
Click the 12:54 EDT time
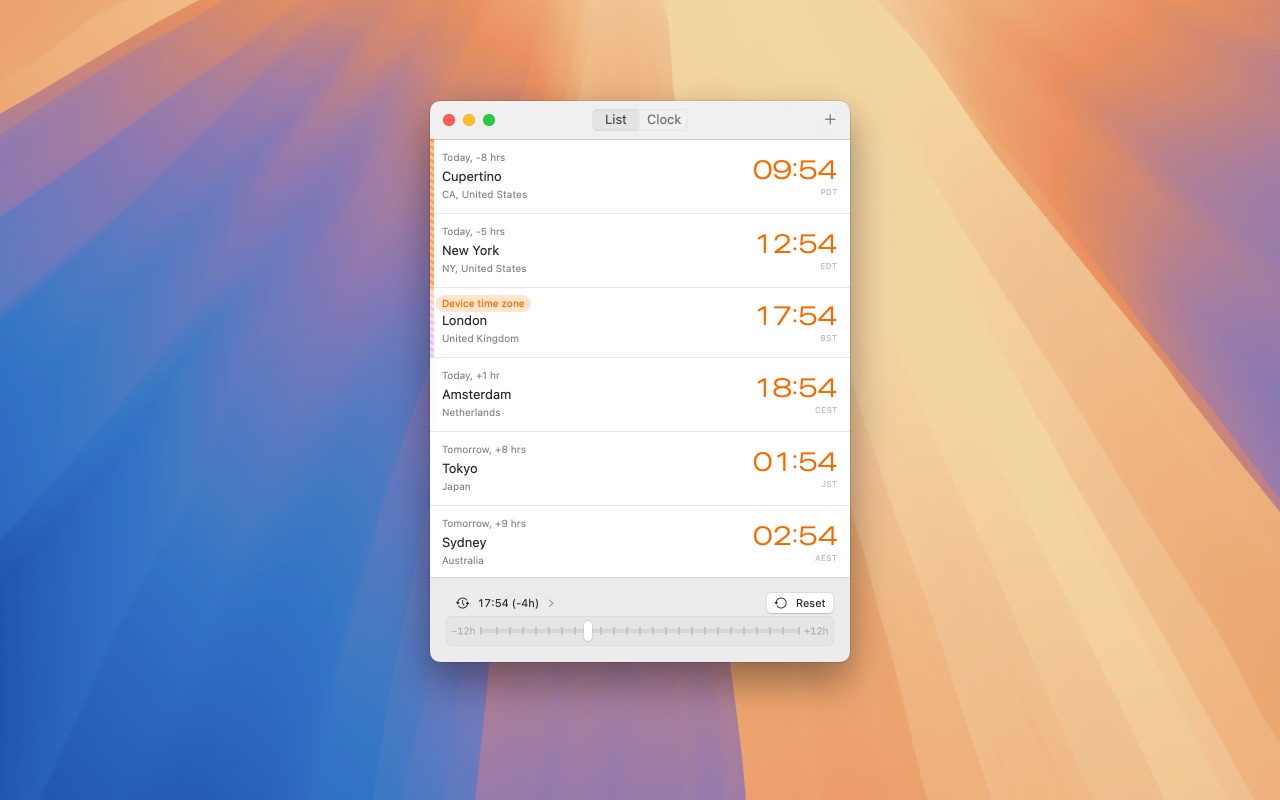[x=797, y=244]
